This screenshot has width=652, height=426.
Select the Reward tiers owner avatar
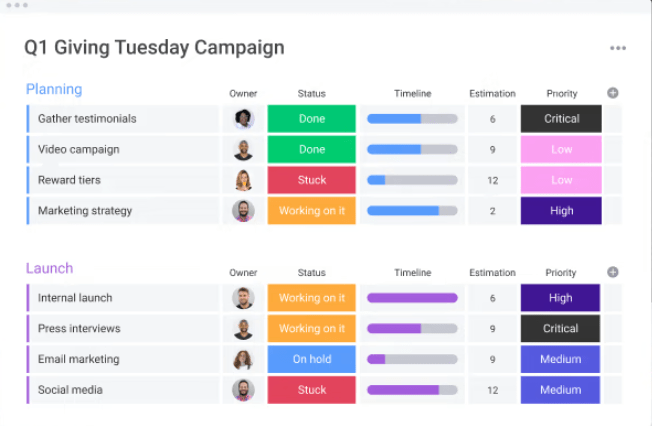pos(243,180)
